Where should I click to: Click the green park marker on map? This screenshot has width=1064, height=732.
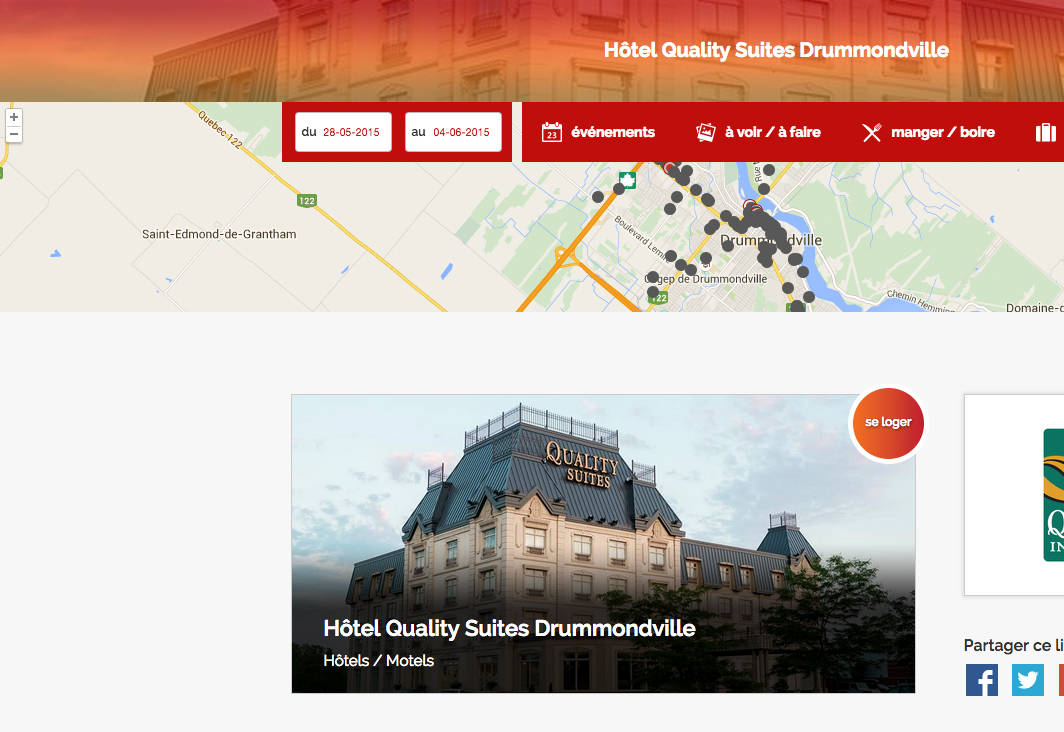[628, 180]
